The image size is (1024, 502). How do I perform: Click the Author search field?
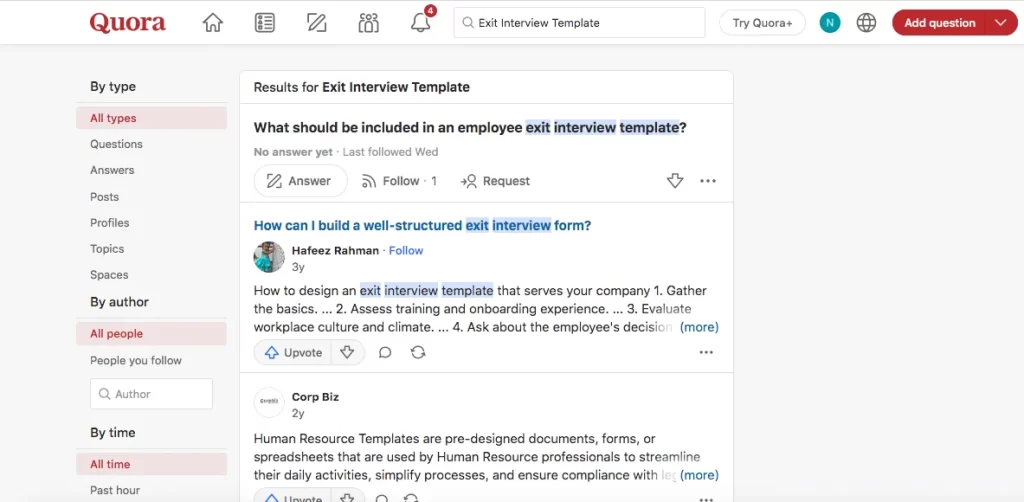coord(152,394)
